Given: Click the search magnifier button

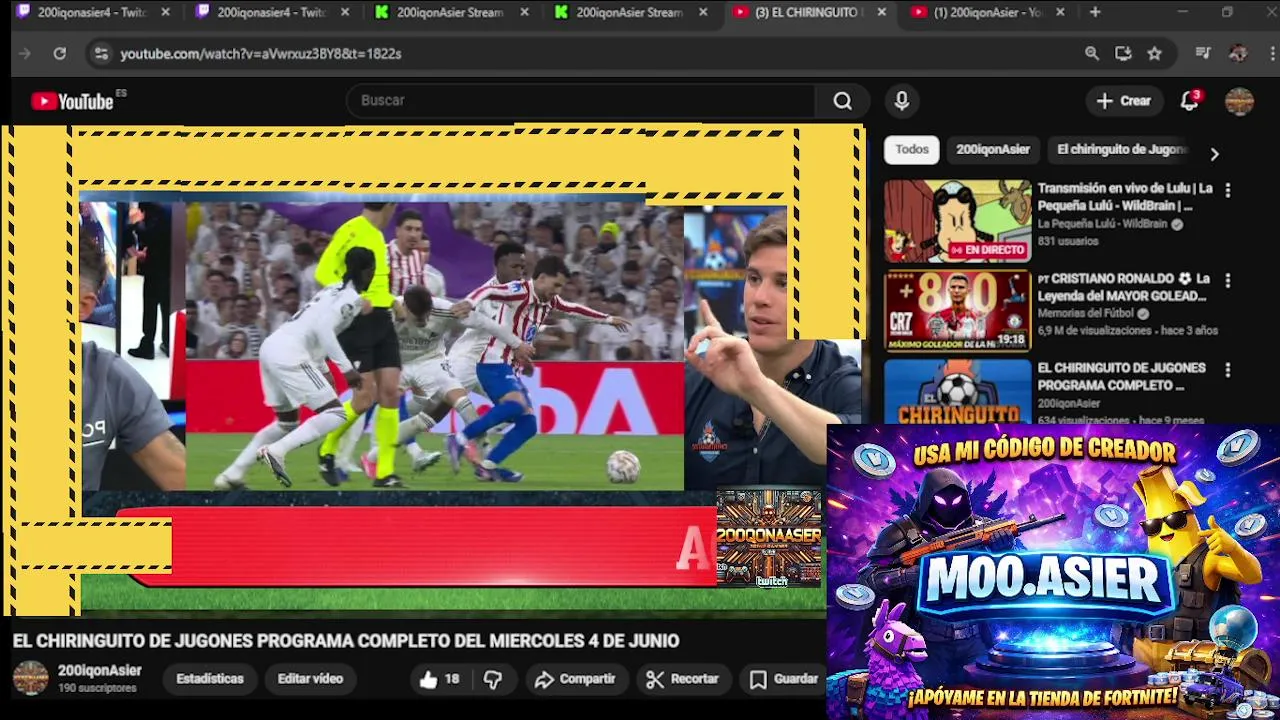Looking at the screenshot, I should (843, 101).
